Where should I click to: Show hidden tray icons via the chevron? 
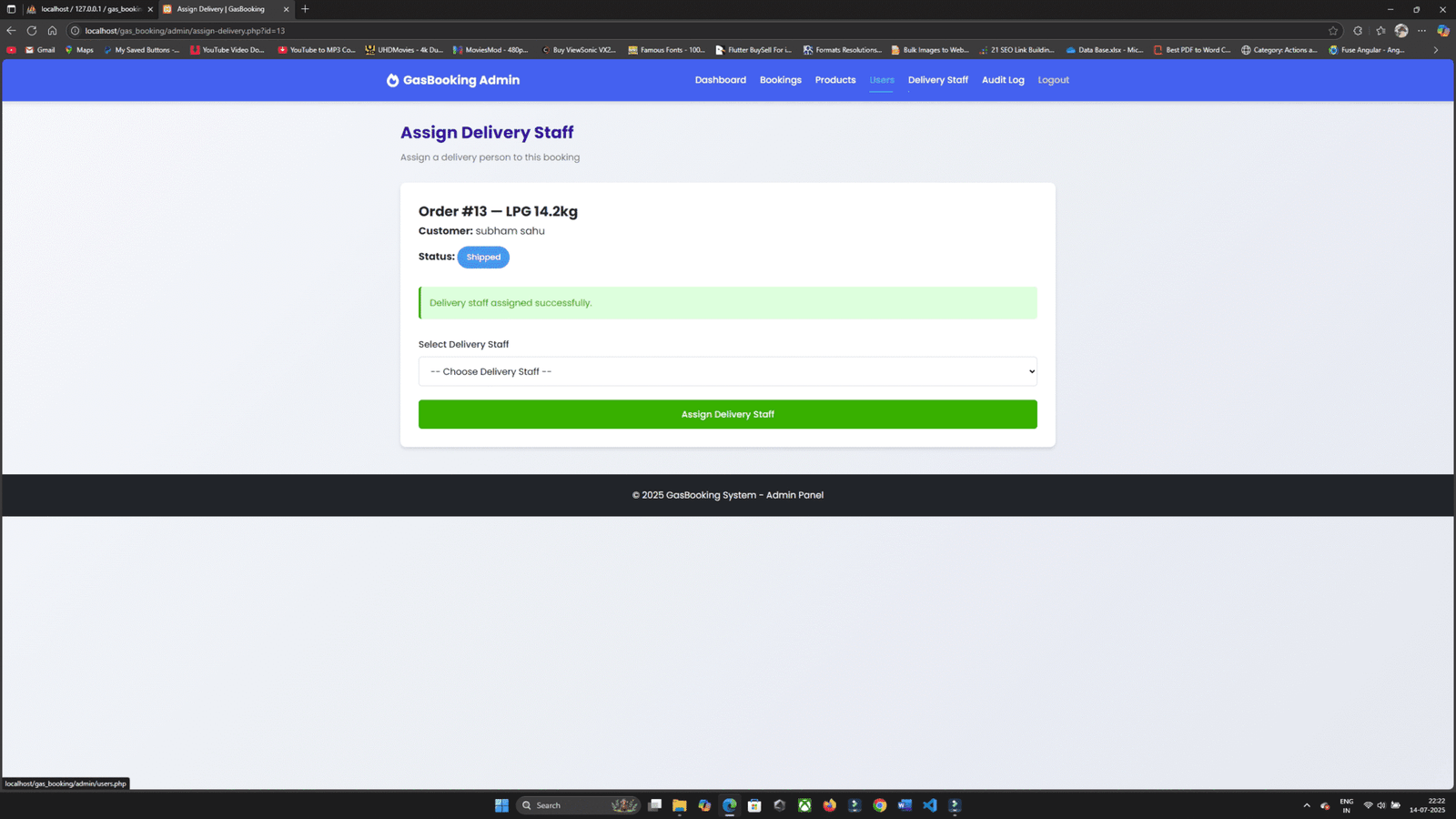pyautogui.click(x=1306, y=805)
